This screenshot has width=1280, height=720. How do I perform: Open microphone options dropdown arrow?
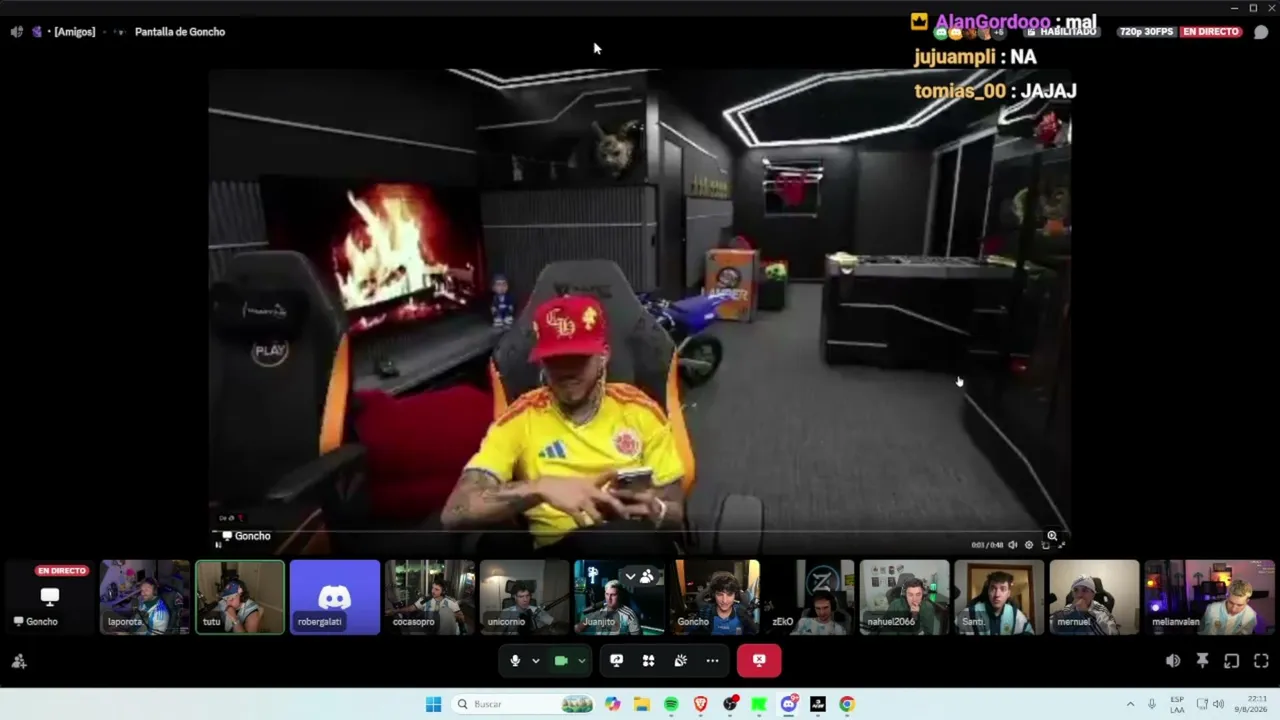coord(536,661)
